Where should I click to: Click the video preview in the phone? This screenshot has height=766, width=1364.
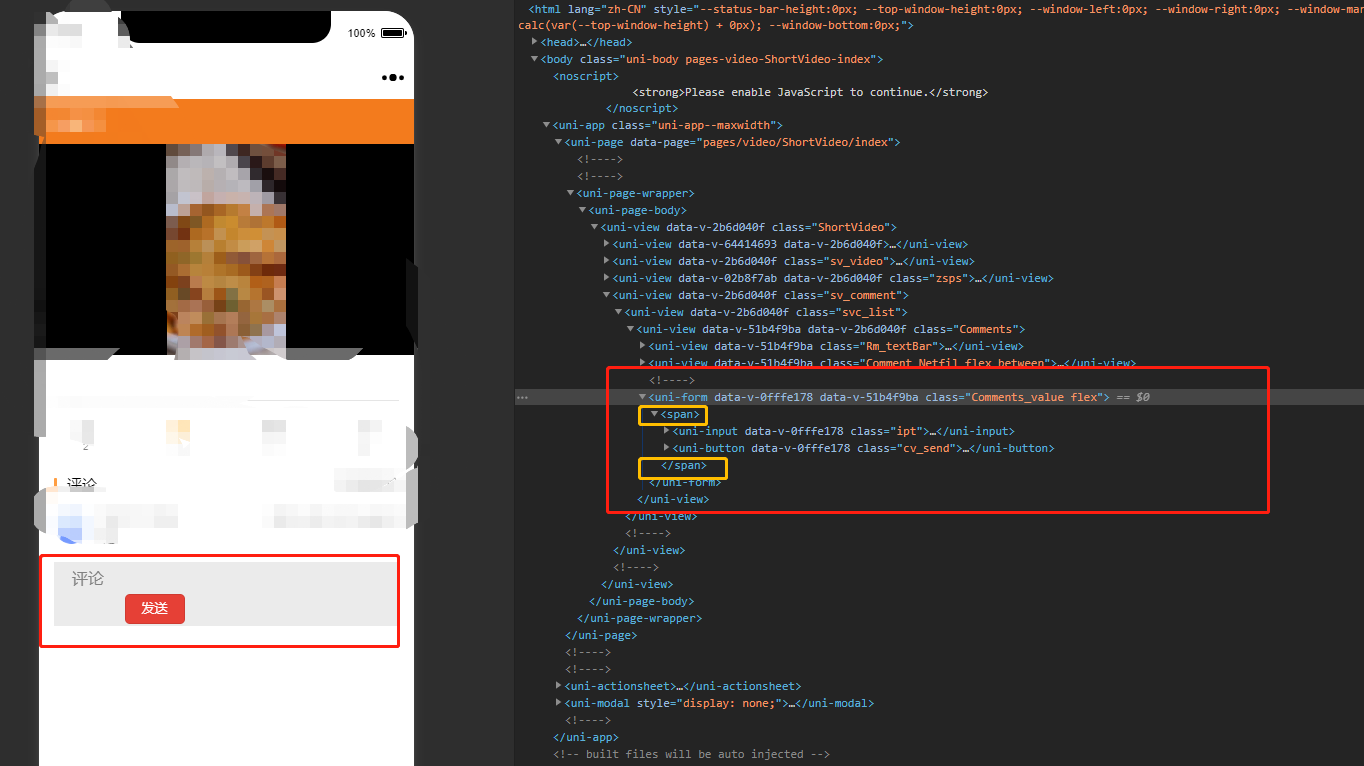point(226,249)
